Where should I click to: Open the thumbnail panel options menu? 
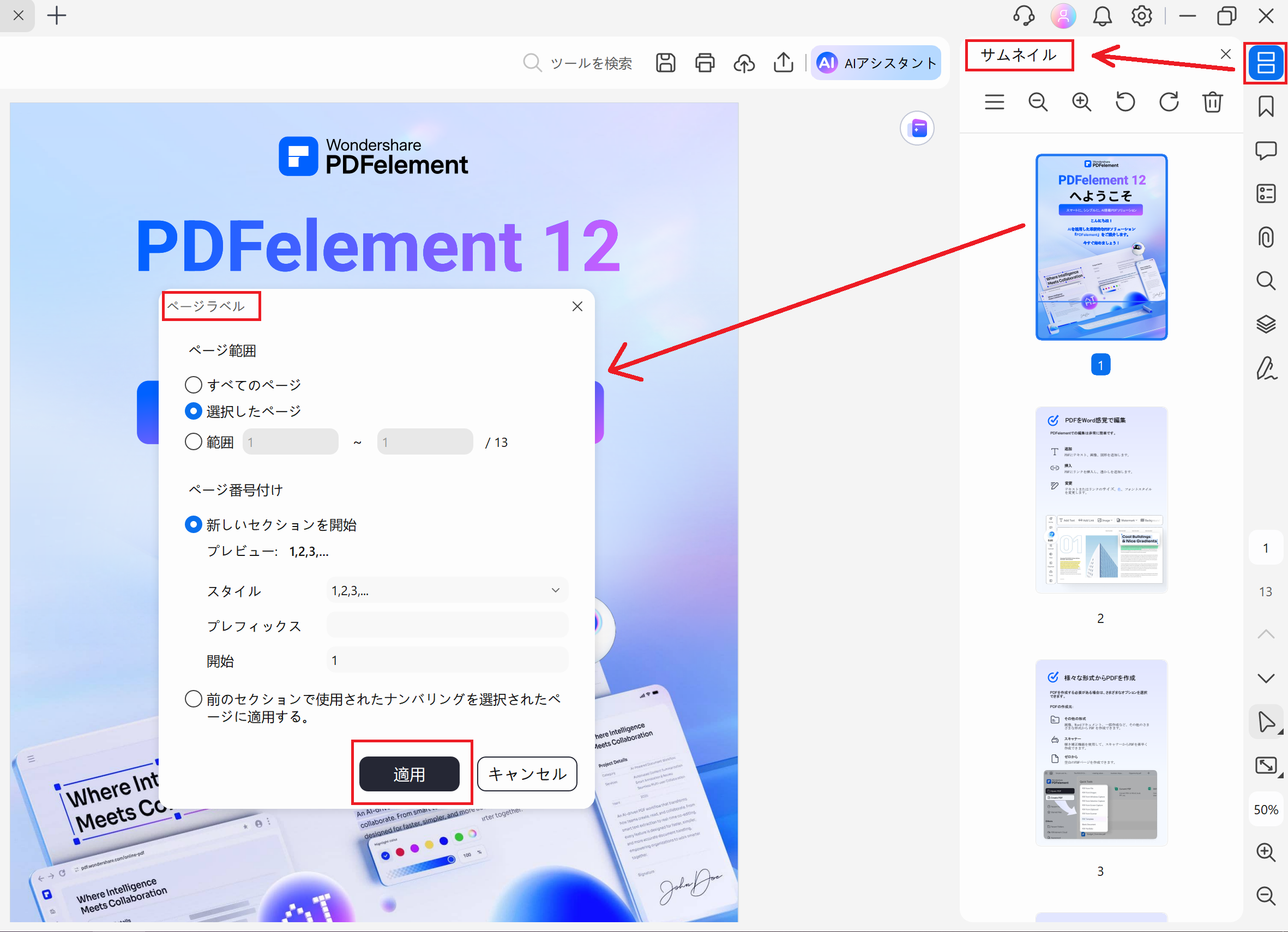[995, 102]
